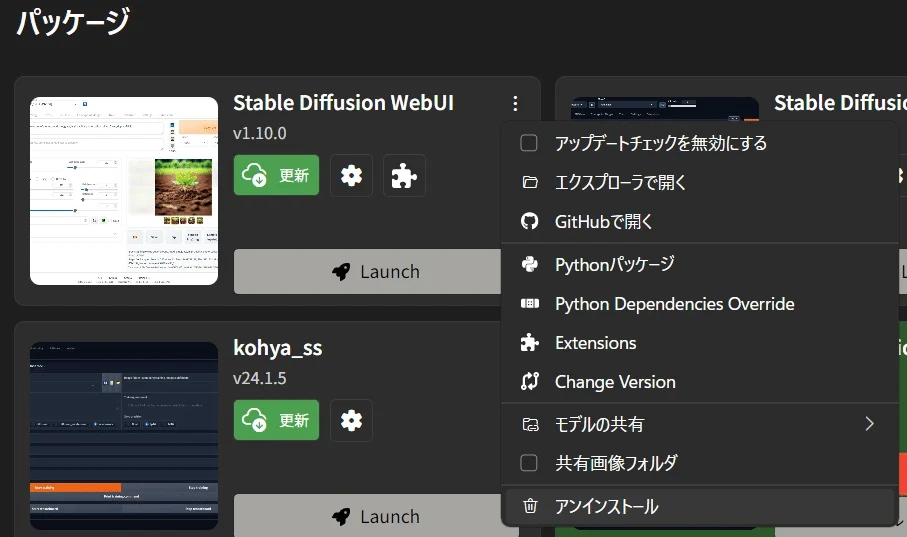Open Extensions from context menu
Image resolution: width=907 pixels, height=537 pixels.
pos(700,343)
